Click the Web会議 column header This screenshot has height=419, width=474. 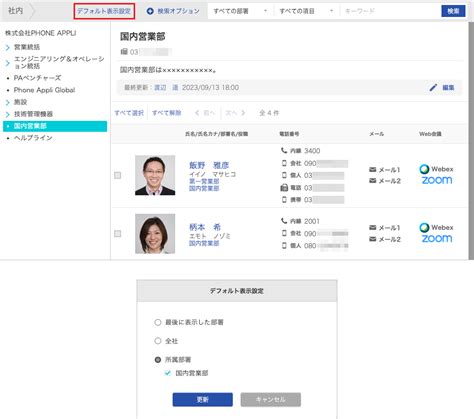pyautogui.click(x=430, y=134)
